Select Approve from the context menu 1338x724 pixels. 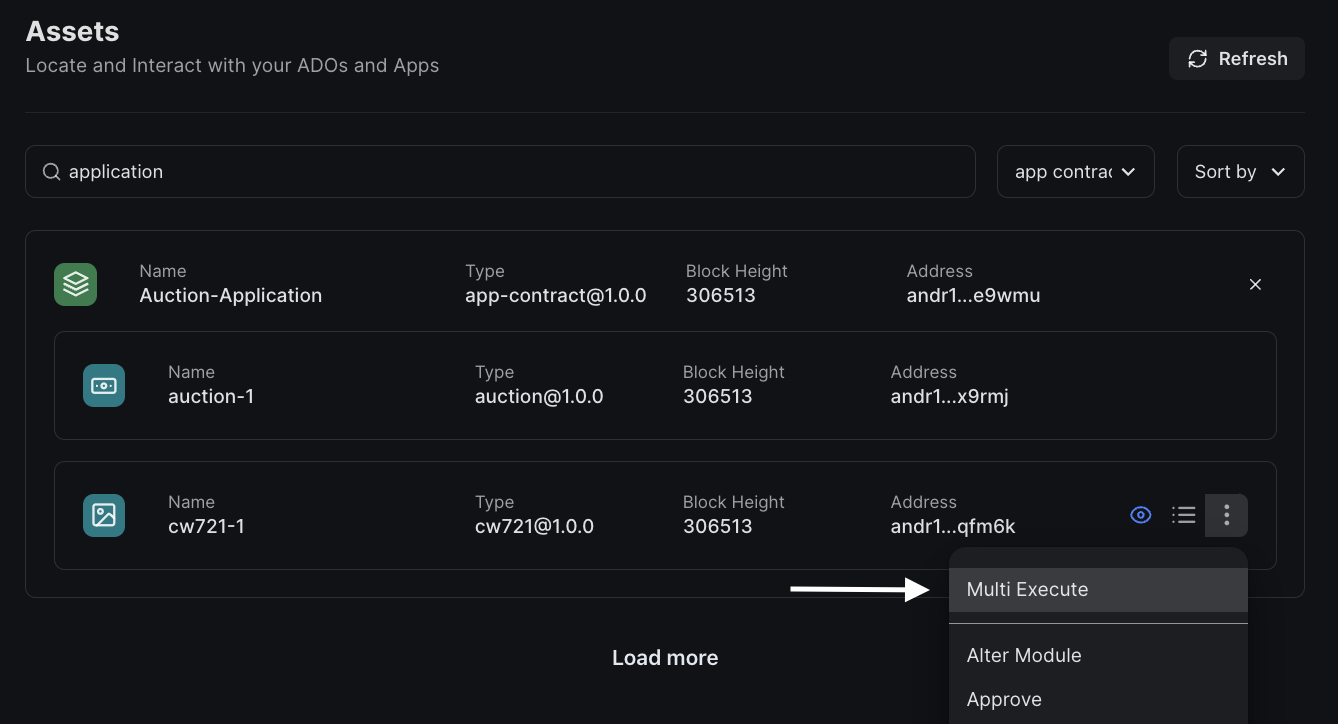pos(1004,700)
